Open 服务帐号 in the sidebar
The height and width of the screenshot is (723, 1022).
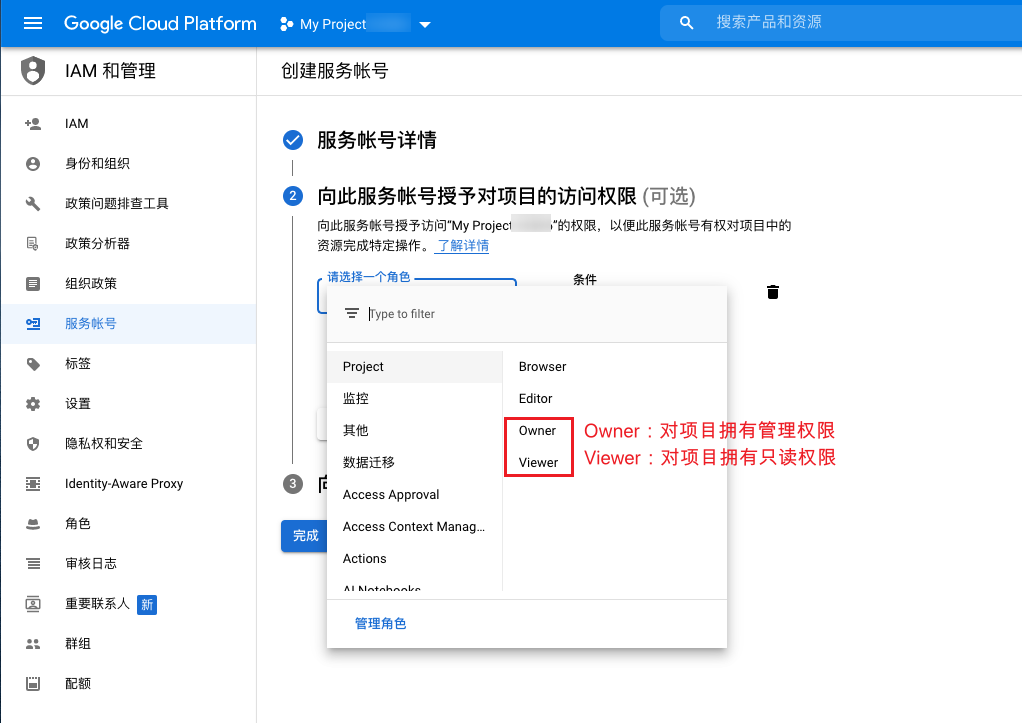click(x=91, y=324)
